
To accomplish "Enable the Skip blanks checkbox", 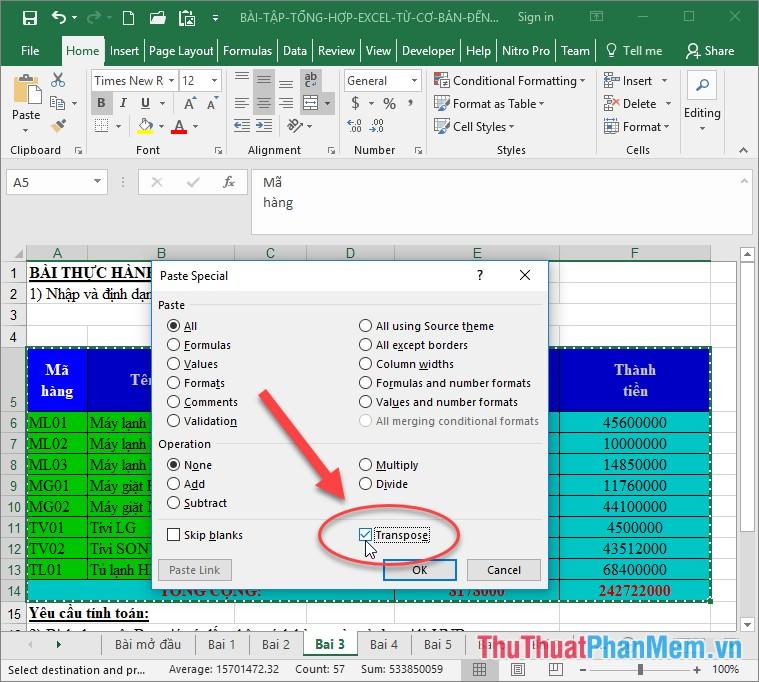I will pos(174,535).
